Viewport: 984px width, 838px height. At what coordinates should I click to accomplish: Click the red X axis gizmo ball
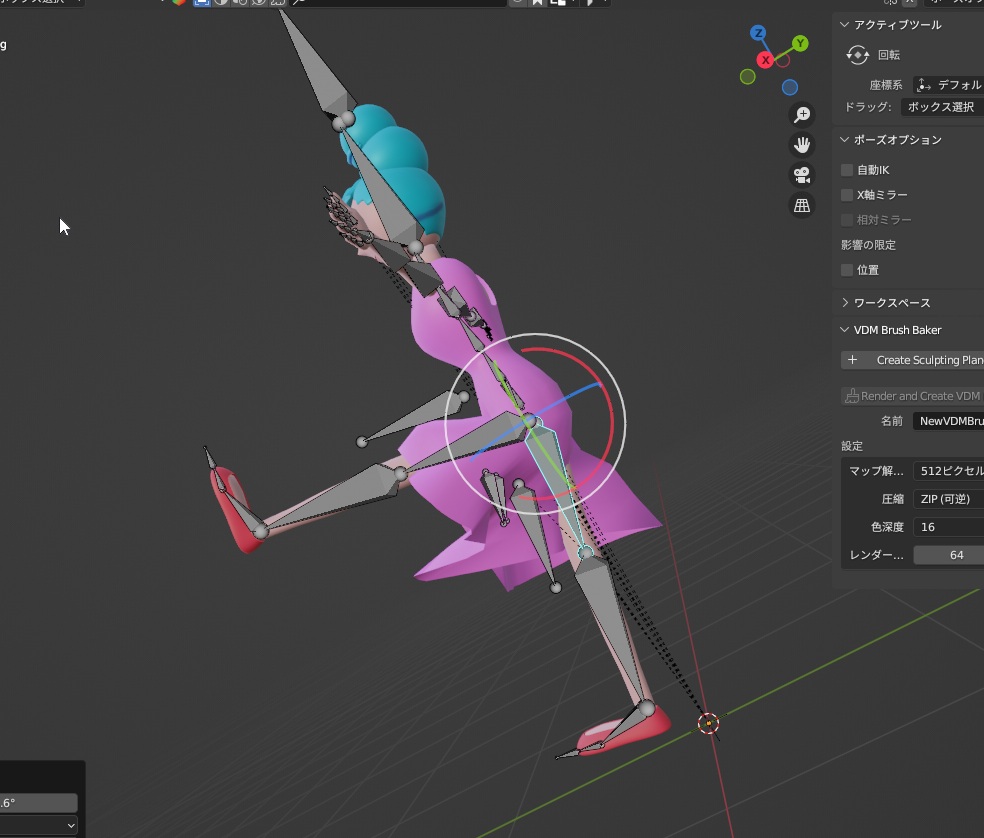click(766, 60)
